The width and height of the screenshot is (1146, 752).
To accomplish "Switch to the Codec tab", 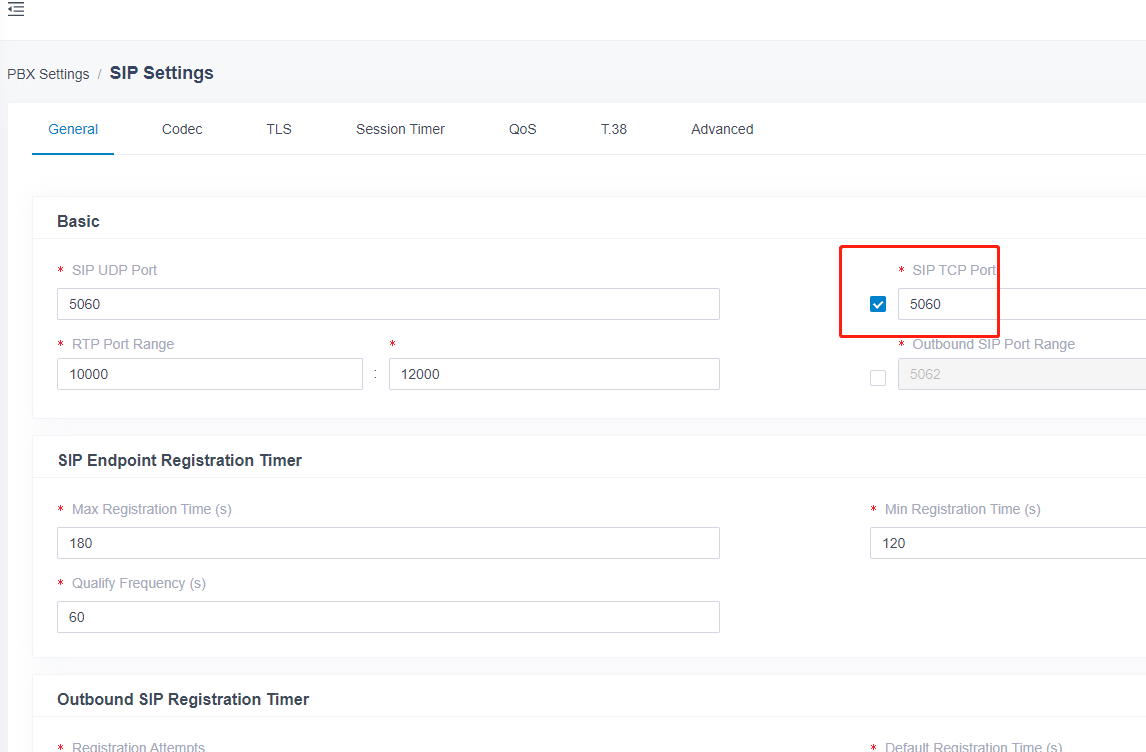I will coord(182,129).
